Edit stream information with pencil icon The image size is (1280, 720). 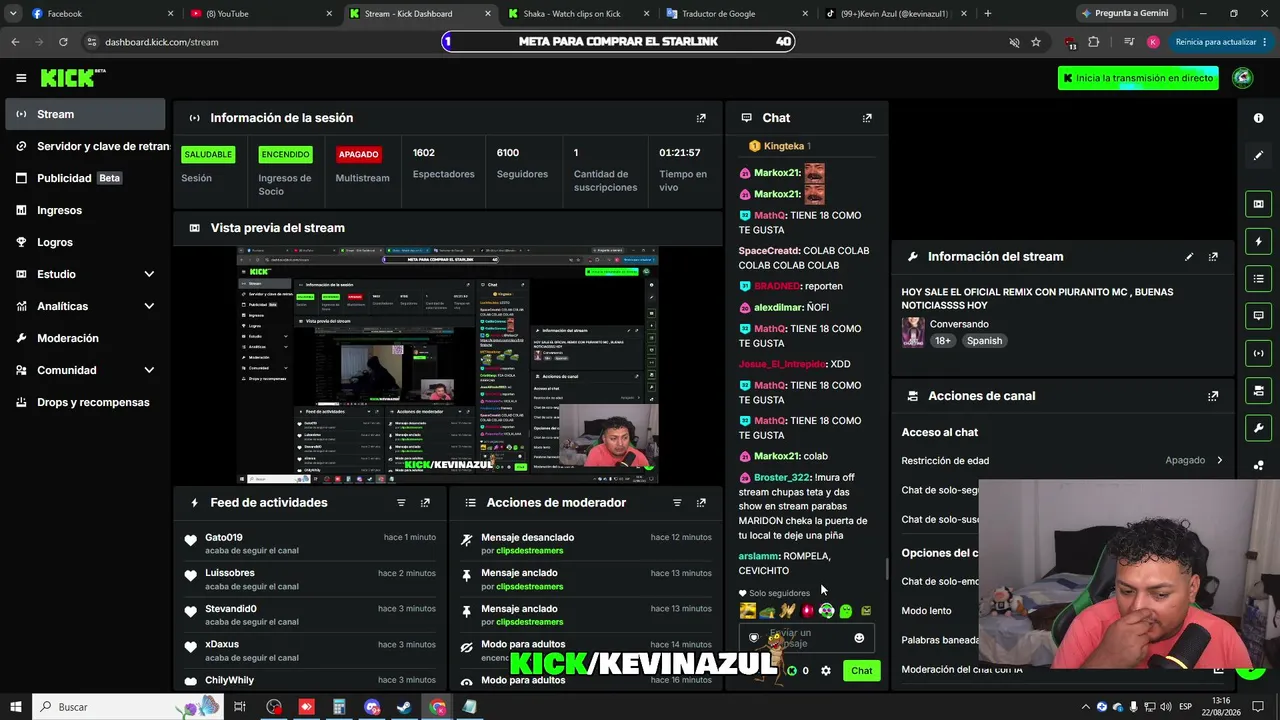point(1189,257)
